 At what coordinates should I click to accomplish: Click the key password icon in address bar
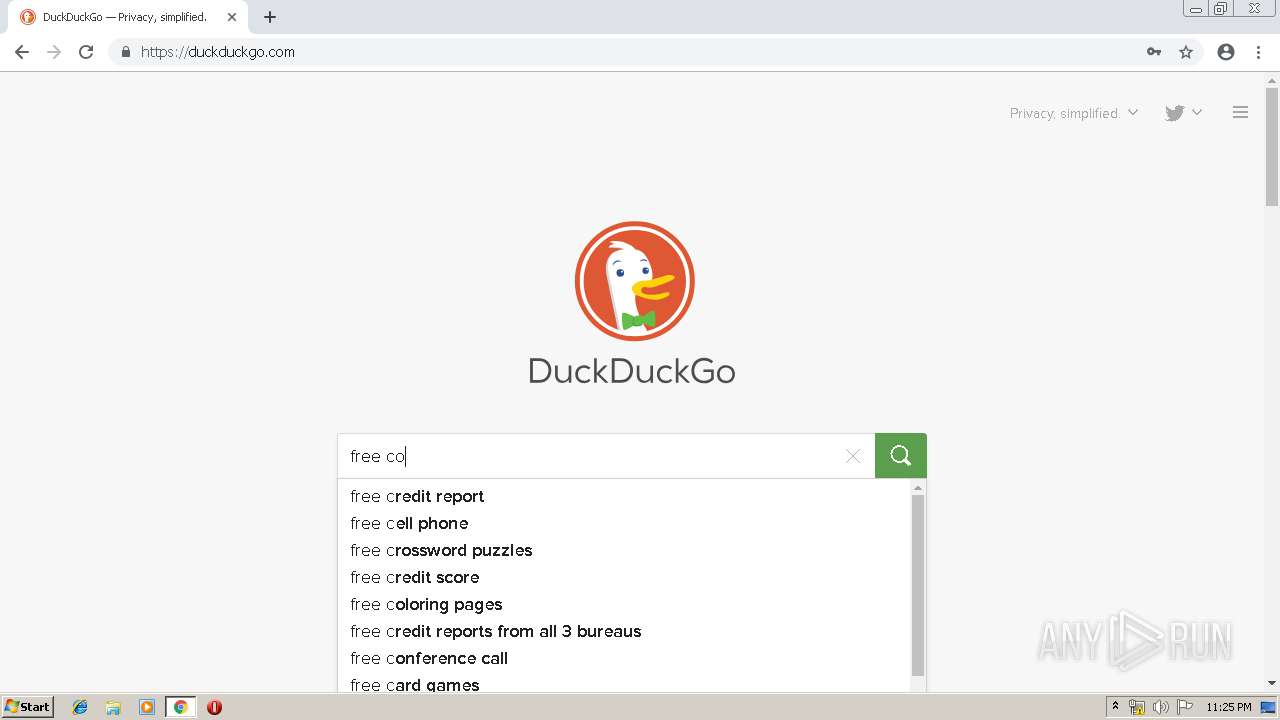point(1154,52)
